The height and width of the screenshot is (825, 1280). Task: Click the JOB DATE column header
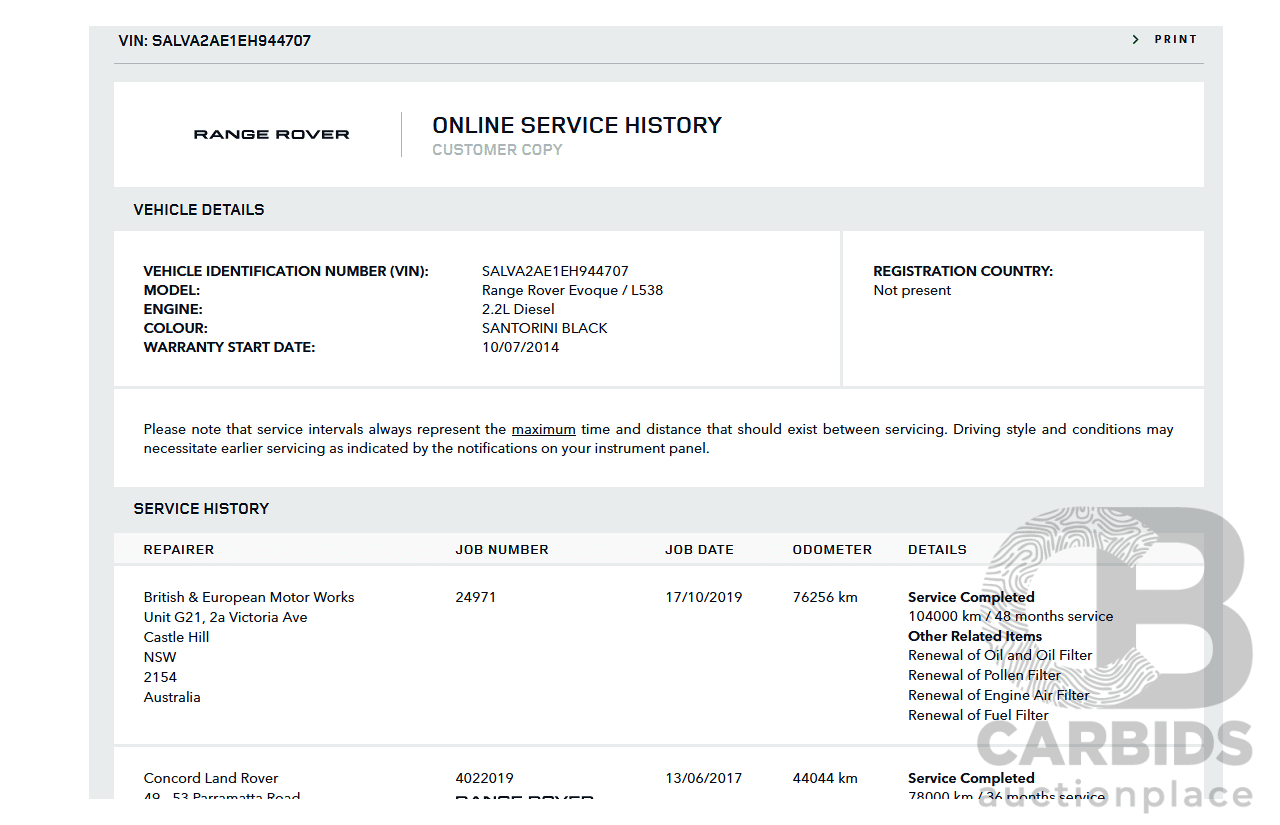[699, 549]
